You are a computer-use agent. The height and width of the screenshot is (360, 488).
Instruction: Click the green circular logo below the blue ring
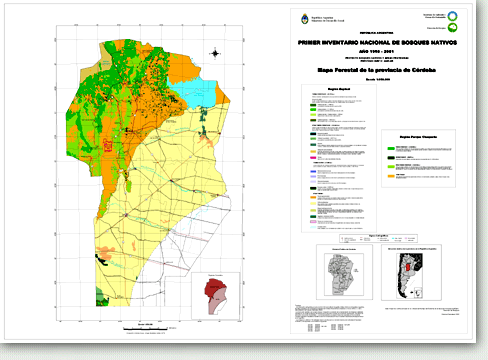(452, 28)
